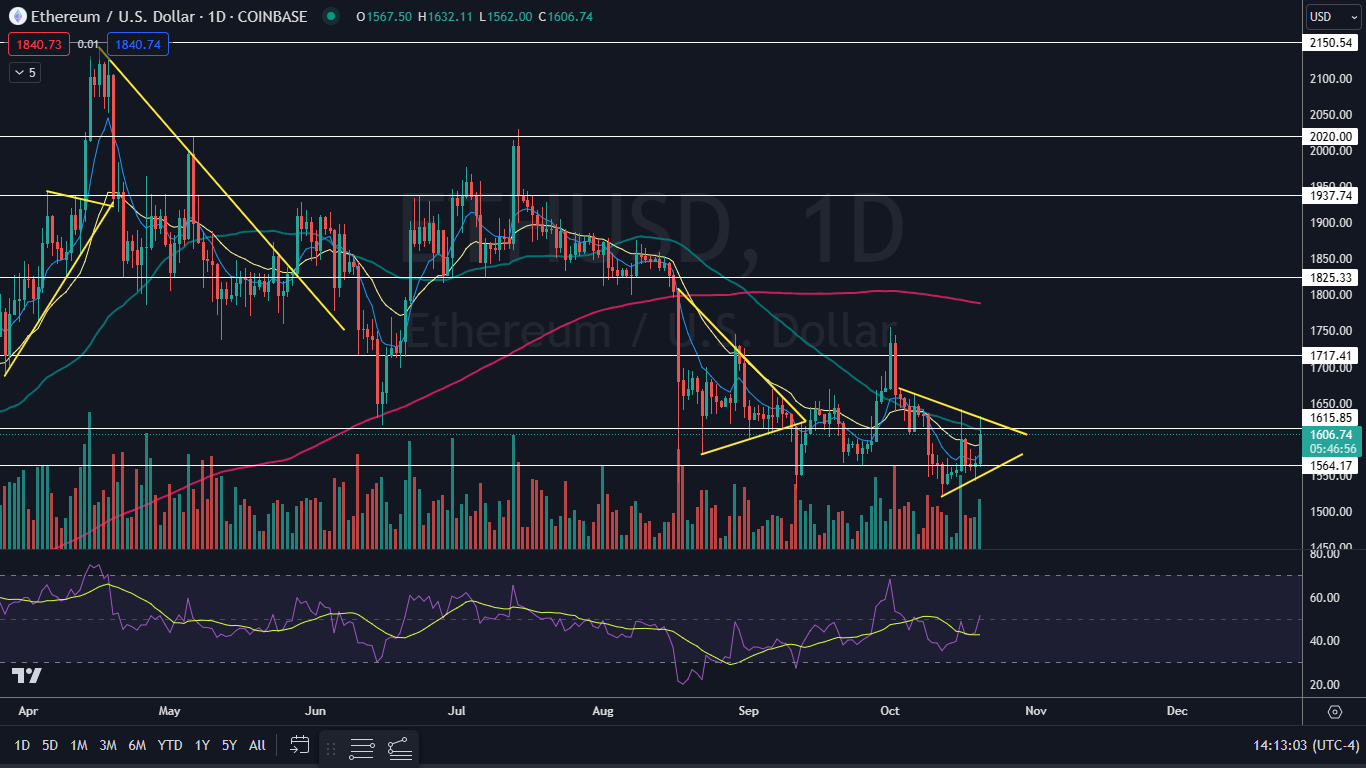
Task: Click the 1615.85 price level label
Action: point(1332,417)
